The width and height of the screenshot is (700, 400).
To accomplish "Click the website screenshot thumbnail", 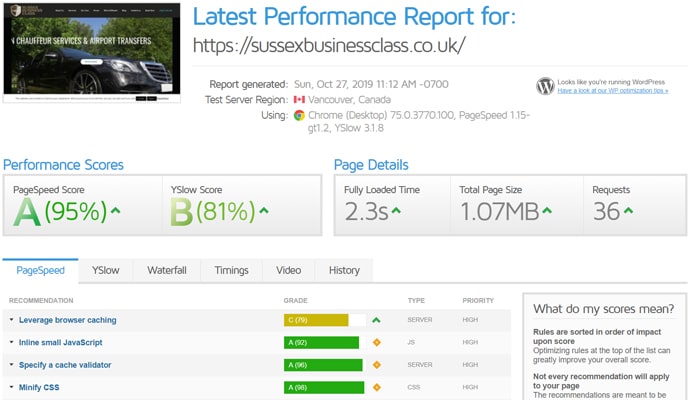I will (x=92, y=53).
